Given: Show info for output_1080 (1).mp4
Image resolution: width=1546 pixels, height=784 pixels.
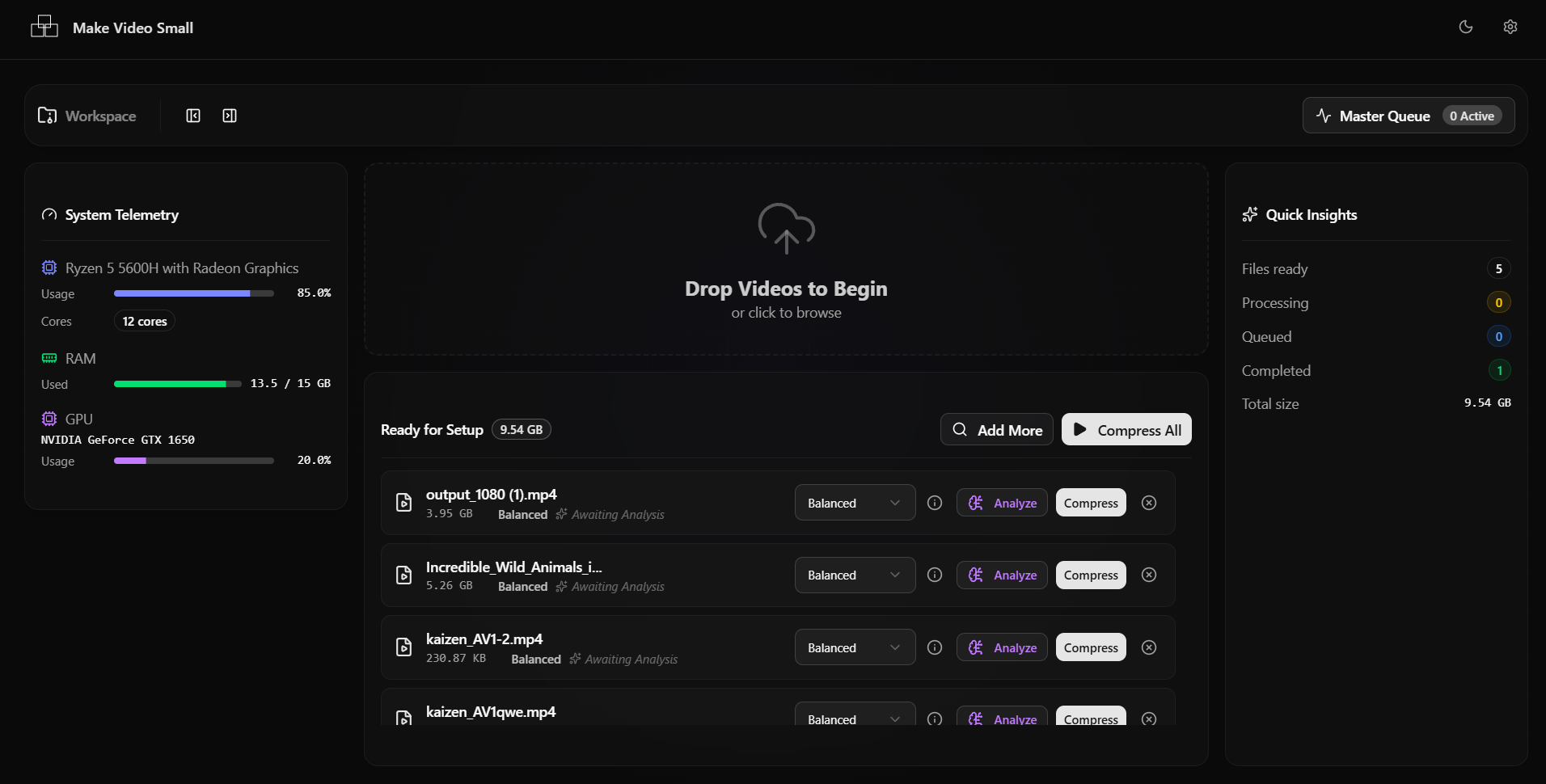Looking at the screenshot, I should 935,503.
